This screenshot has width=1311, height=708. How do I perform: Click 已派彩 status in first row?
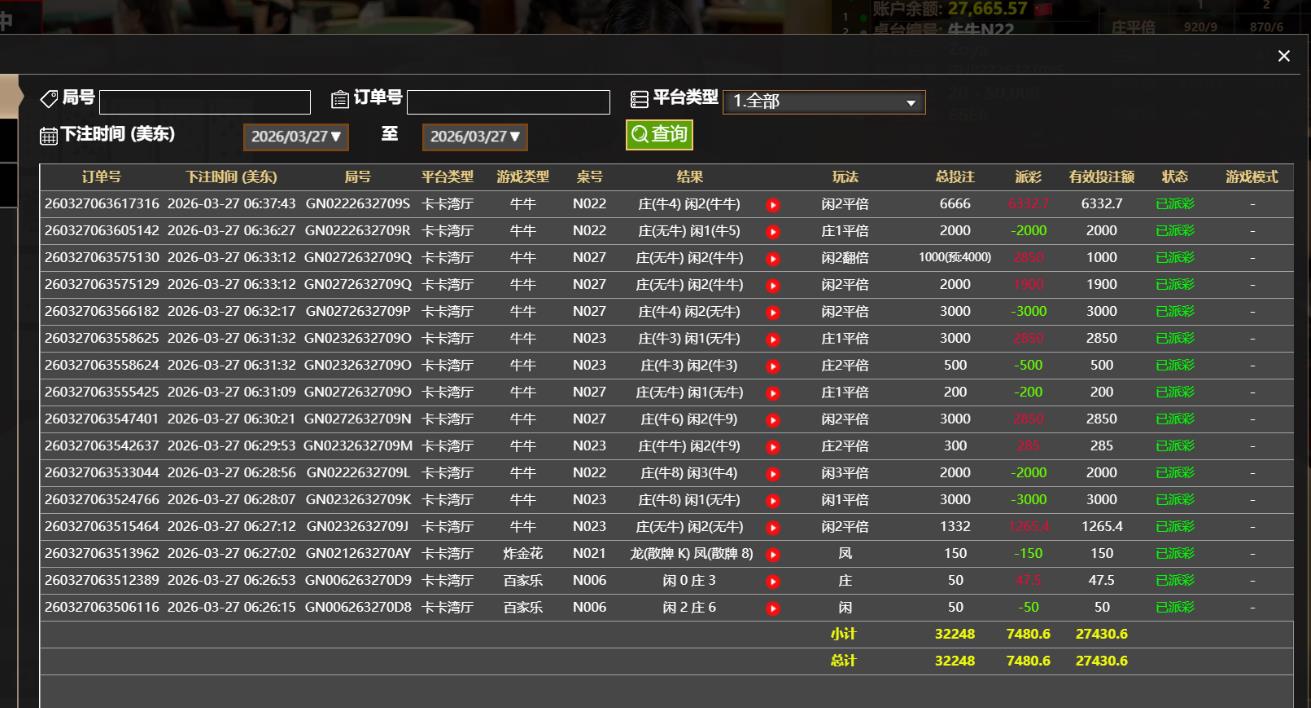pos(1174,204)
